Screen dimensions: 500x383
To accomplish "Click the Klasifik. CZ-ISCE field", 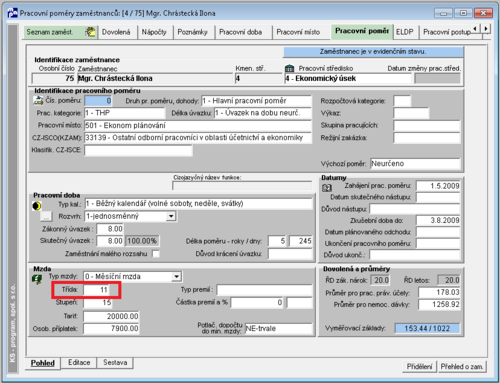I will (x=138, y=150).
